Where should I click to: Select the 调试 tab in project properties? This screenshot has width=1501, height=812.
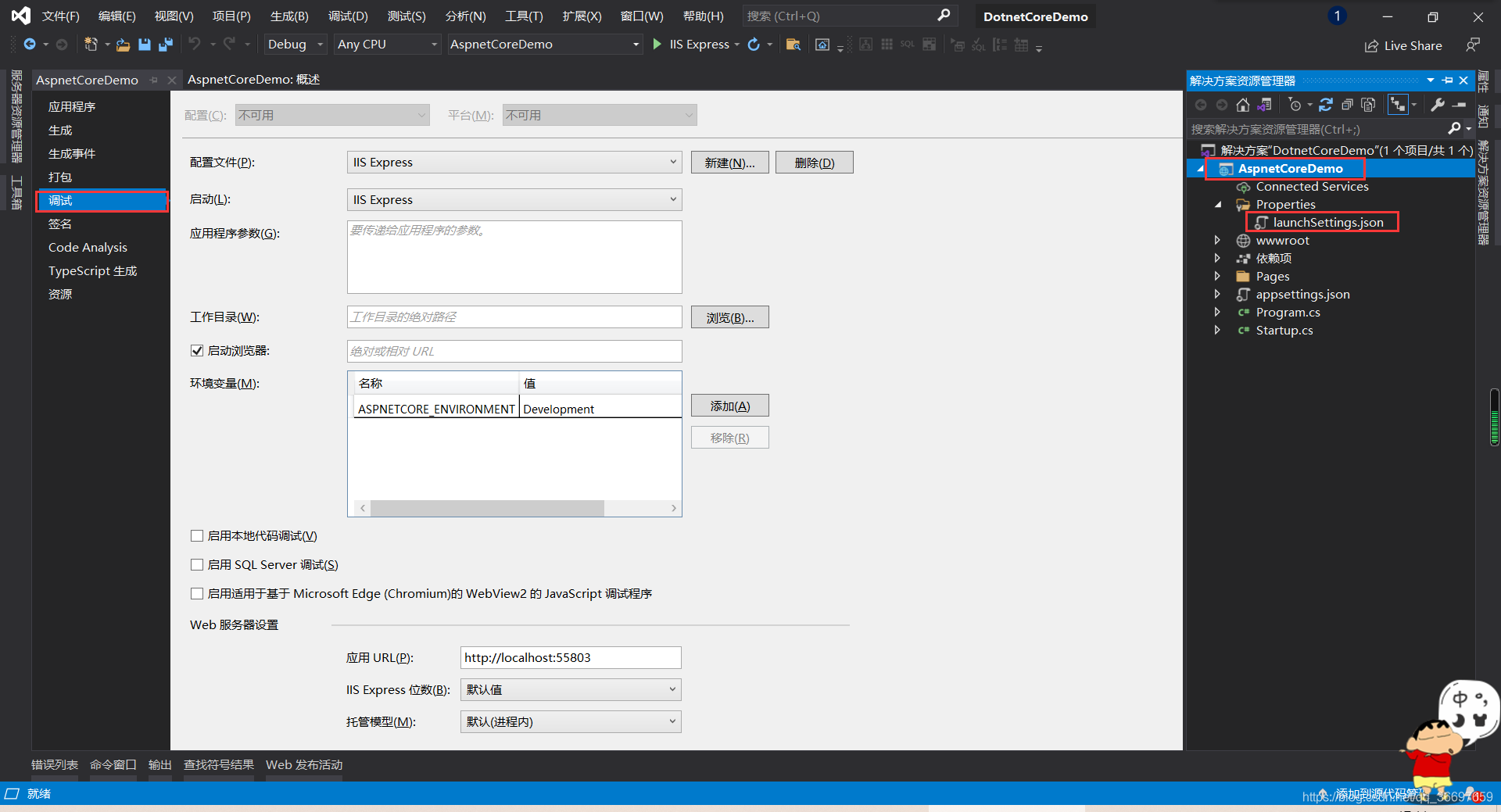pos(102,201)
